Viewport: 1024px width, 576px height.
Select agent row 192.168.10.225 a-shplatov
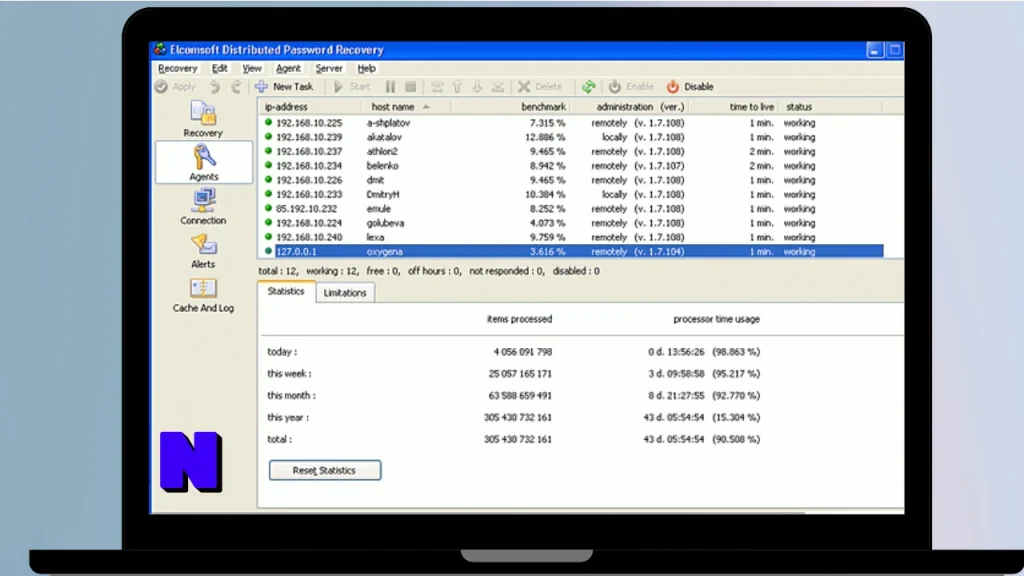pyautogui.click(x=571, y=123)
